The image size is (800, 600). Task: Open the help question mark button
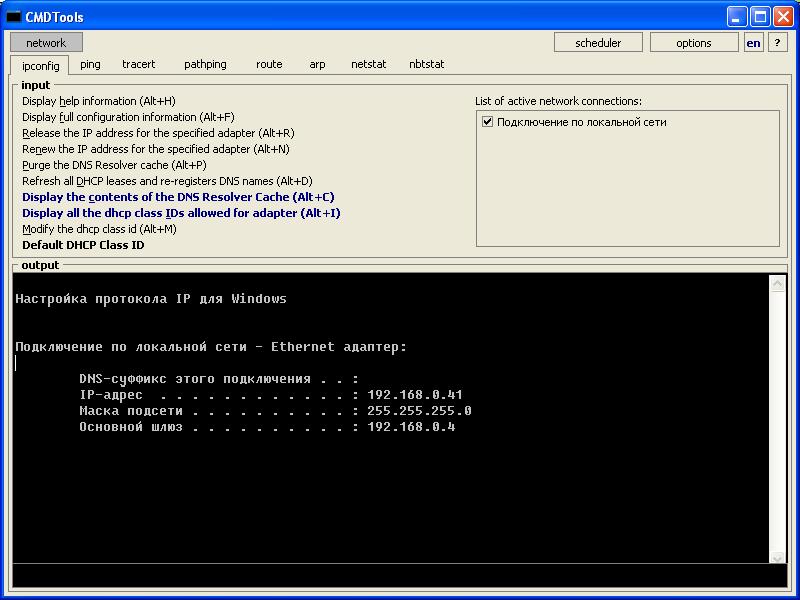(777, 43)
